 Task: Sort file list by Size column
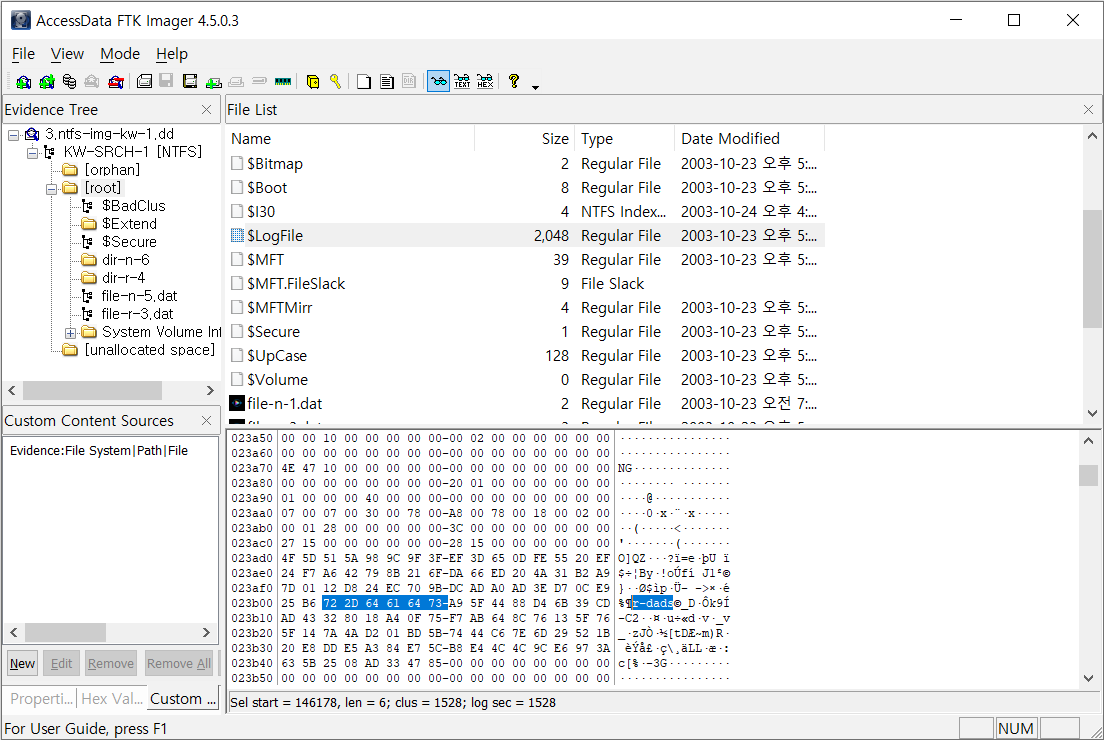point(525,139)
